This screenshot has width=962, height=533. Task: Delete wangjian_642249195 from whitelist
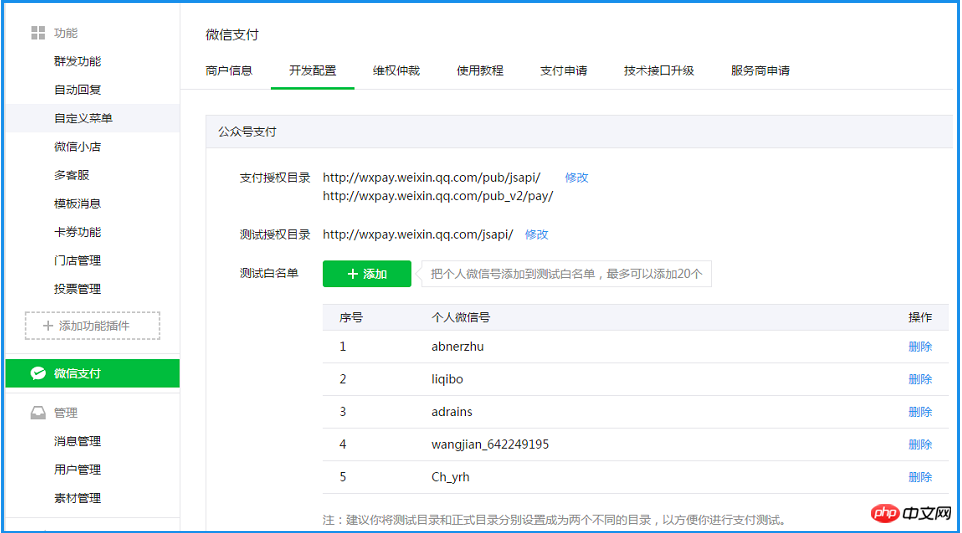point(920,444)
